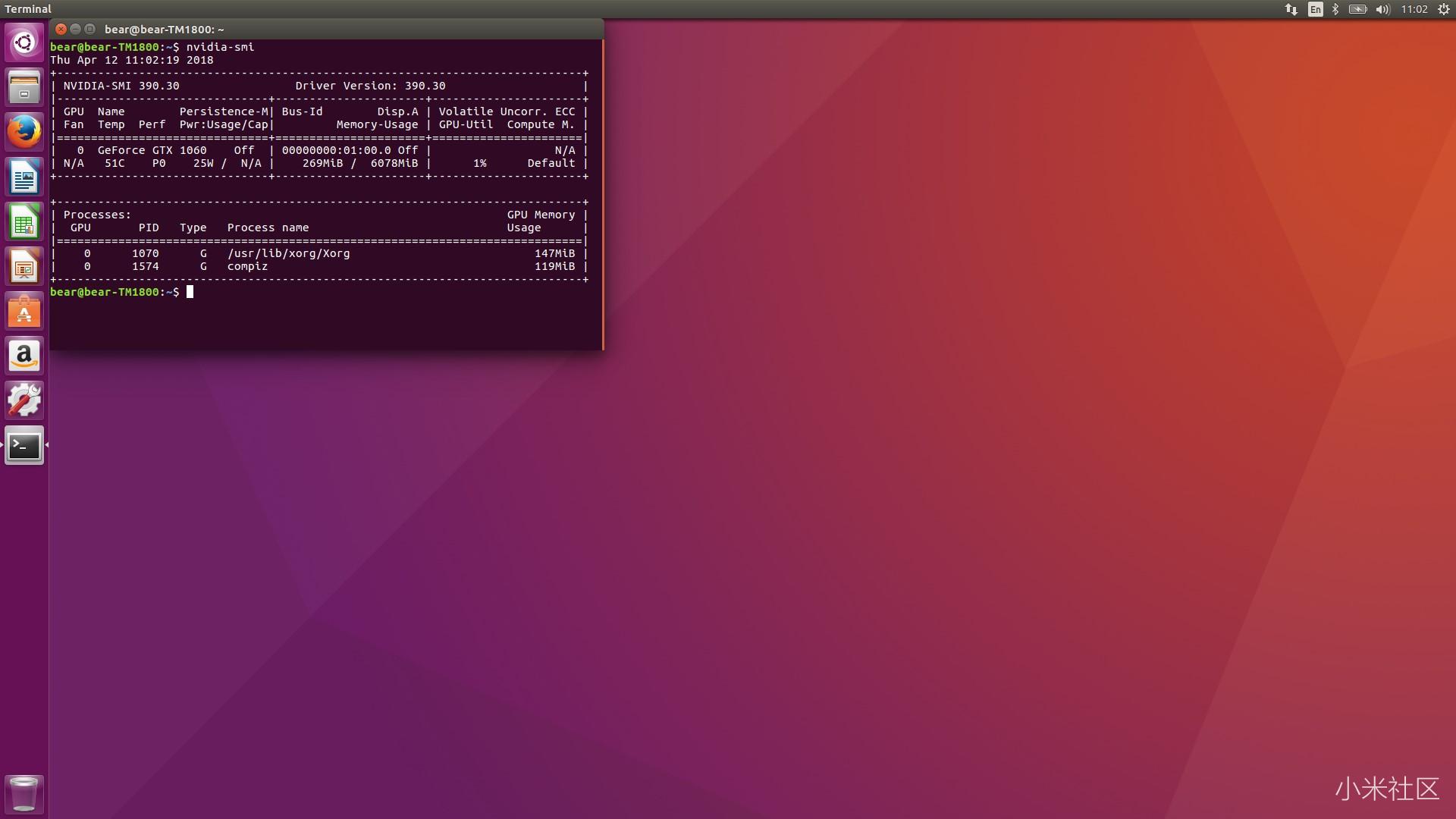The width and height of the screenshot is (1456, 819).
Task: Click the 147MiB Xorg memory usage
Action: pos(554,253)
